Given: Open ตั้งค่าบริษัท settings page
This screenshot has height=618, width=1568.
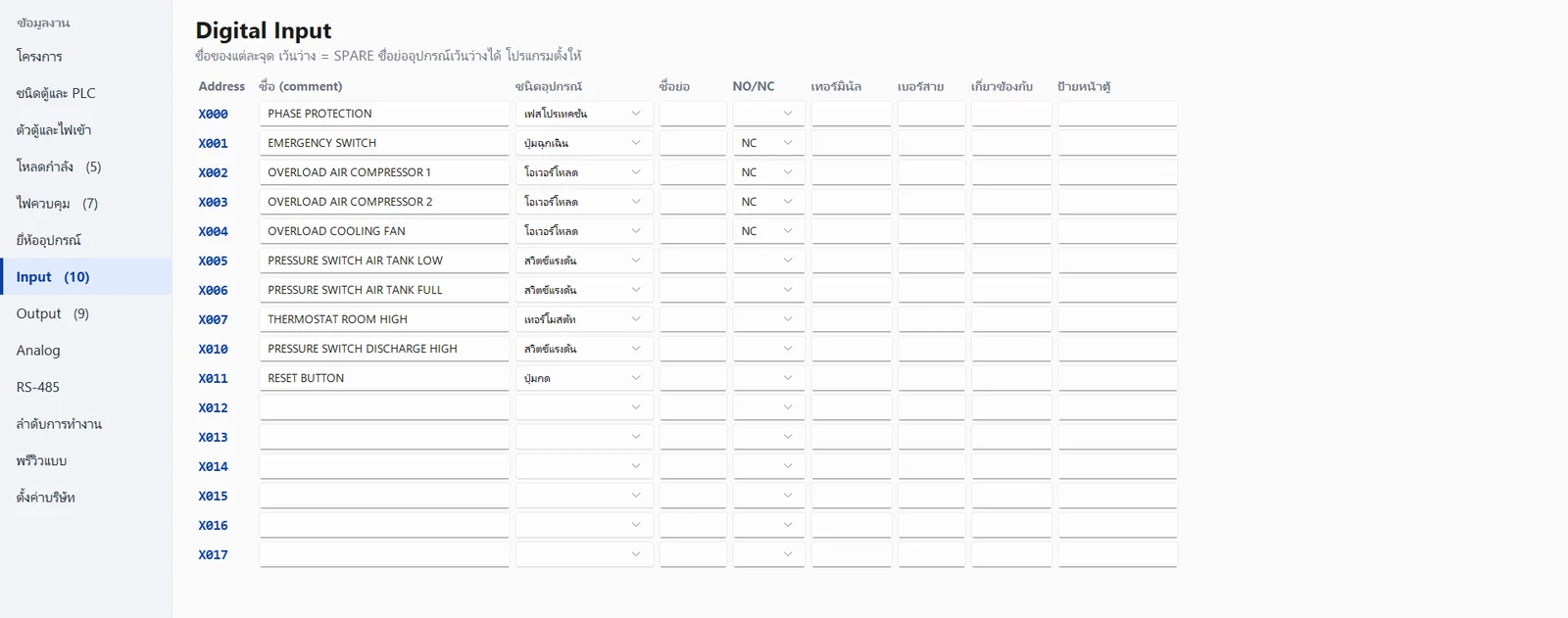Looking at the screenshot, I should coord(86,498).
